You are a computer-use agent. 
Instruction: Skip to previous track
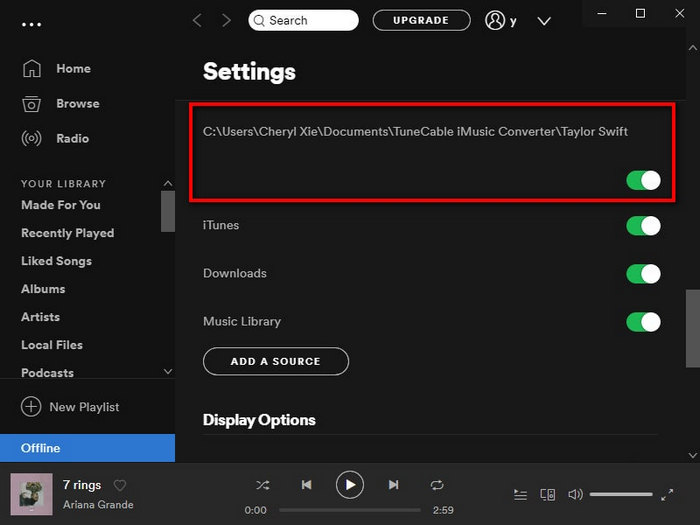[306, 485]
